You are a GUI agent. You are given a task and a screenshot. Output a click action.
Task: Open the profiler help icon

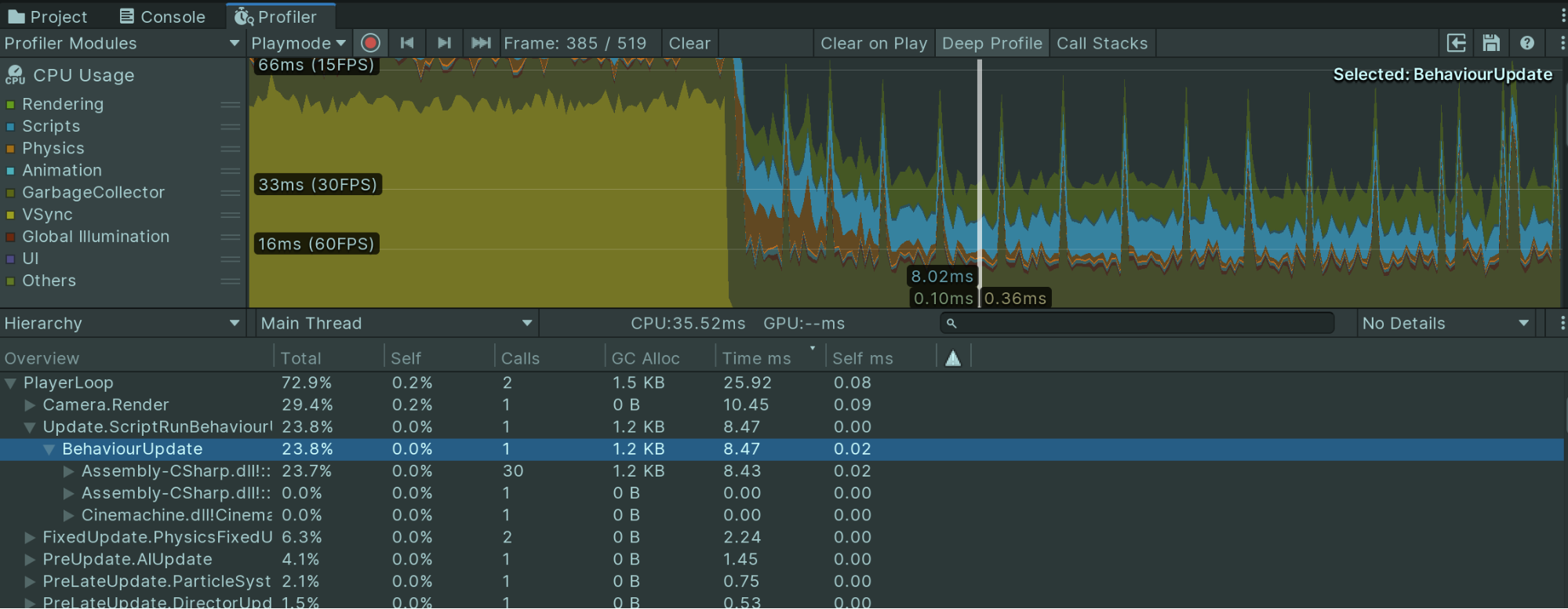click(x=1526, y=43)
